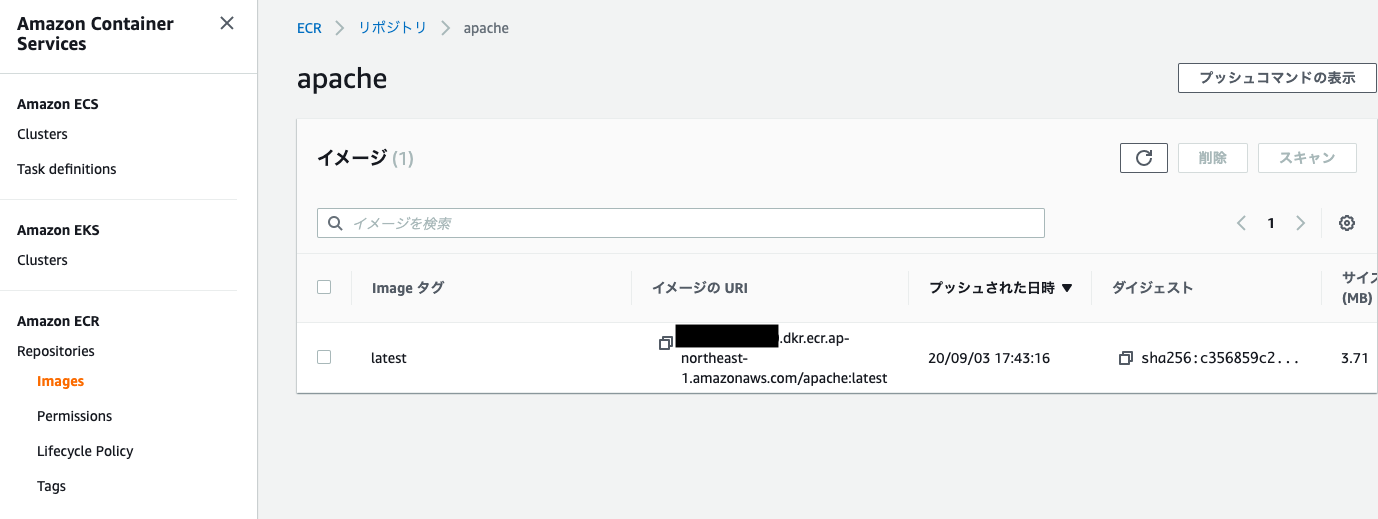The image size is (1378, 519).
Task: Open table preferences gear icon
Action: [1347, 223]
